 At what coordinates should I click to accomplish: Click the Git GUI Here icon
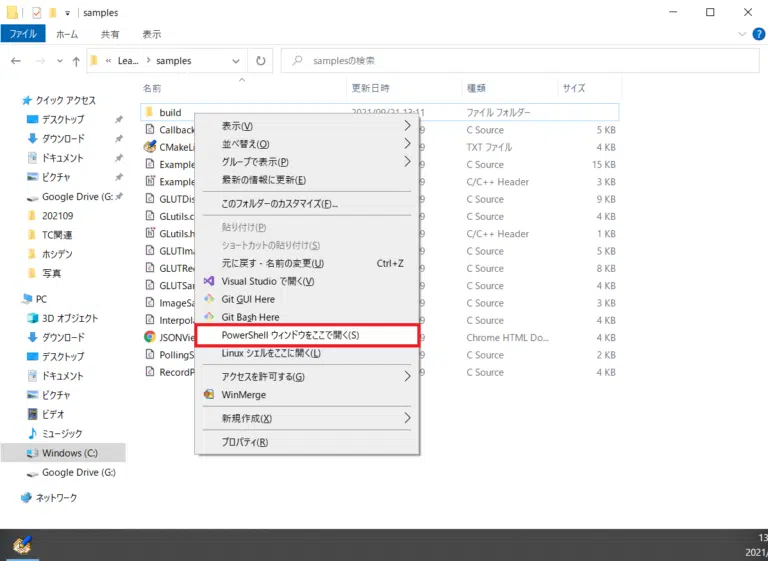pyautogui.click(x=209, y=299)
